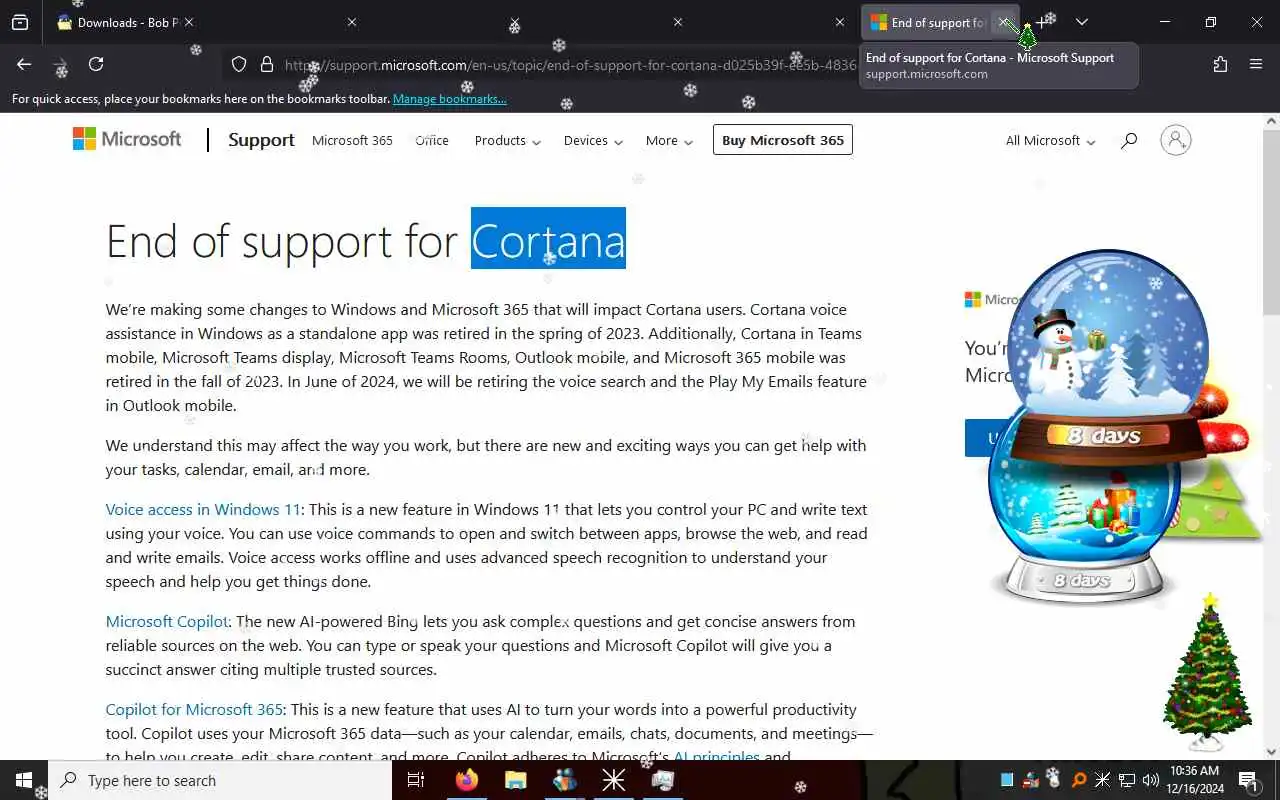
Task: Open File Explorer from the taskbar
Action: (515, 780)
